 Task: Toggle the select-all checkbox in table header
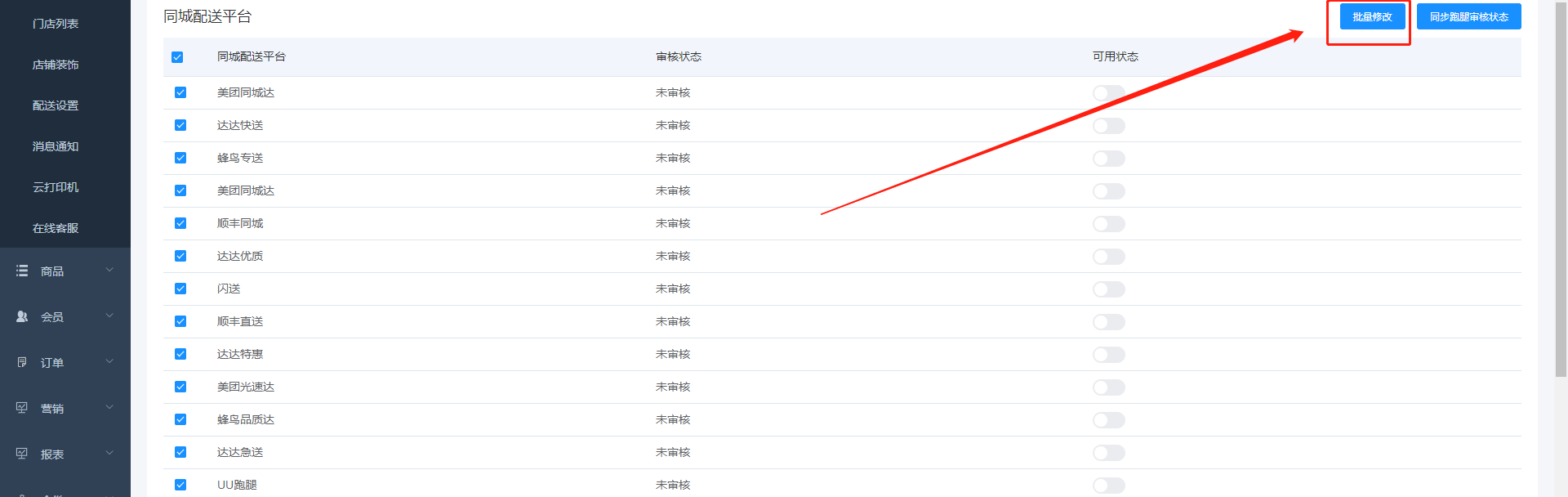pos(177,57)
